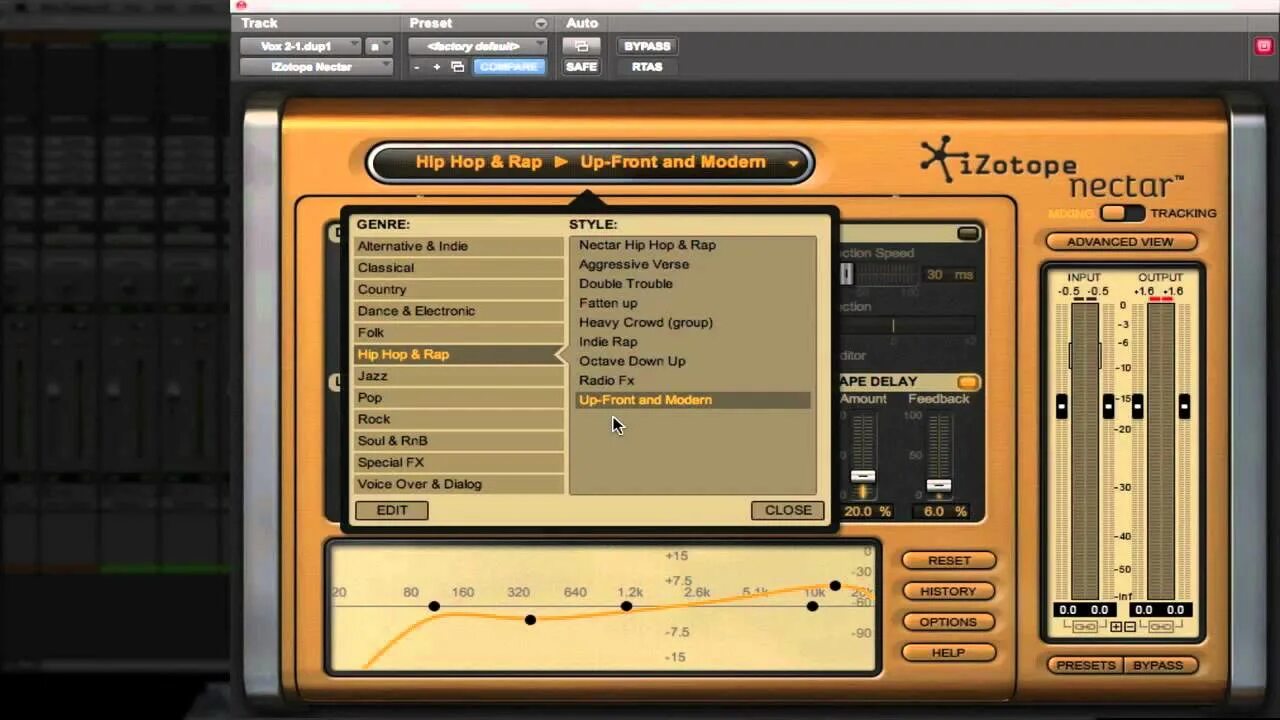Open the HISTORY window
Screen dimensions: 1280x720
[x=949, y=591]
